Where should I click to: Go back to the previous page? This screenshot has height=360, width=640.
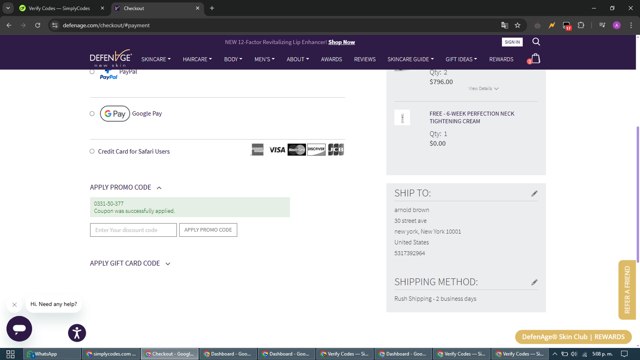(9, 25)
